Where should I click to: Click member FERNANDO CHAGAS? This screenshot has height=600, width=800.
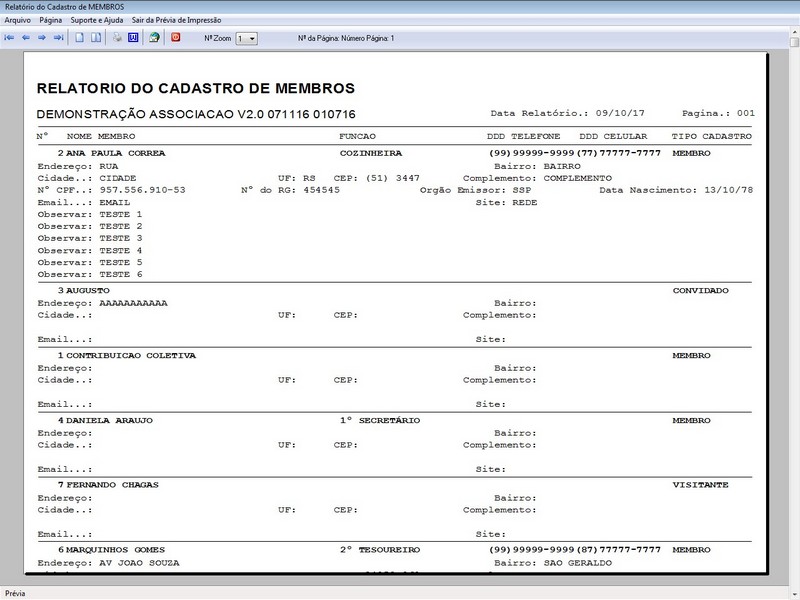[112, 485]
